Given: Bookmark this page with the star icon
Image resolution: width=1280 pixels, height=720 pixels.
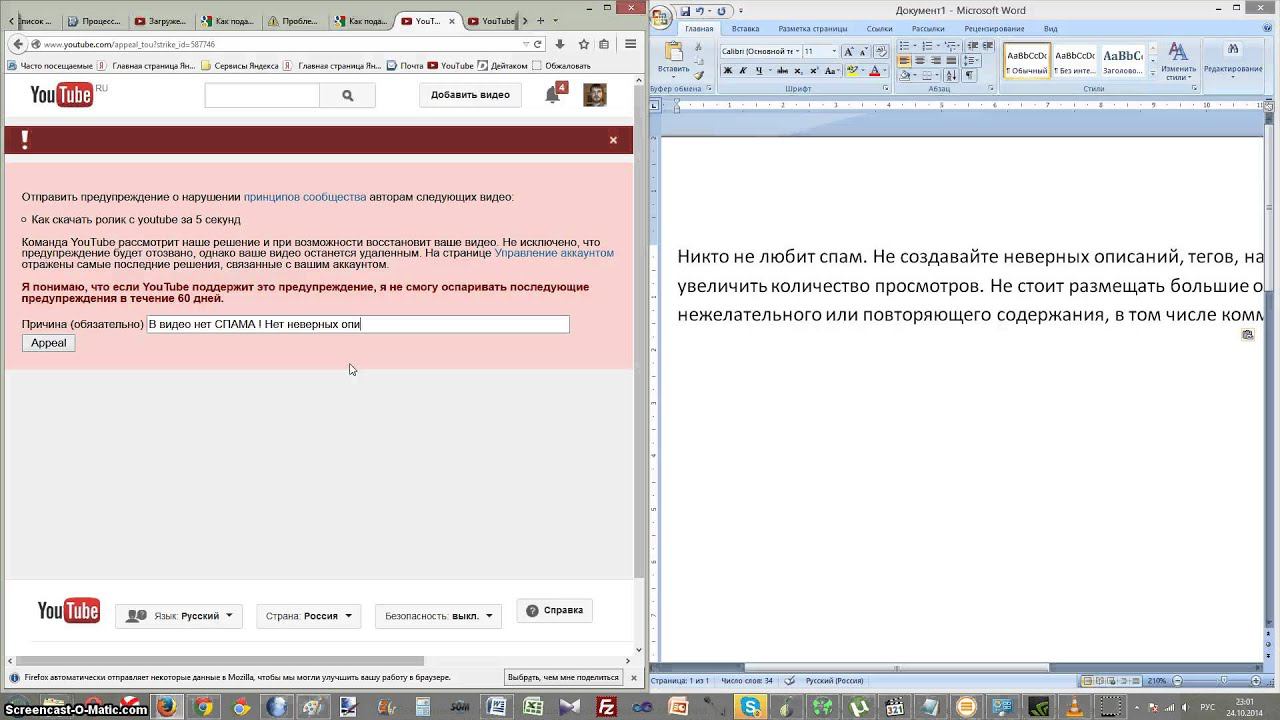Looking at the screenshot, I should point(584,44).
